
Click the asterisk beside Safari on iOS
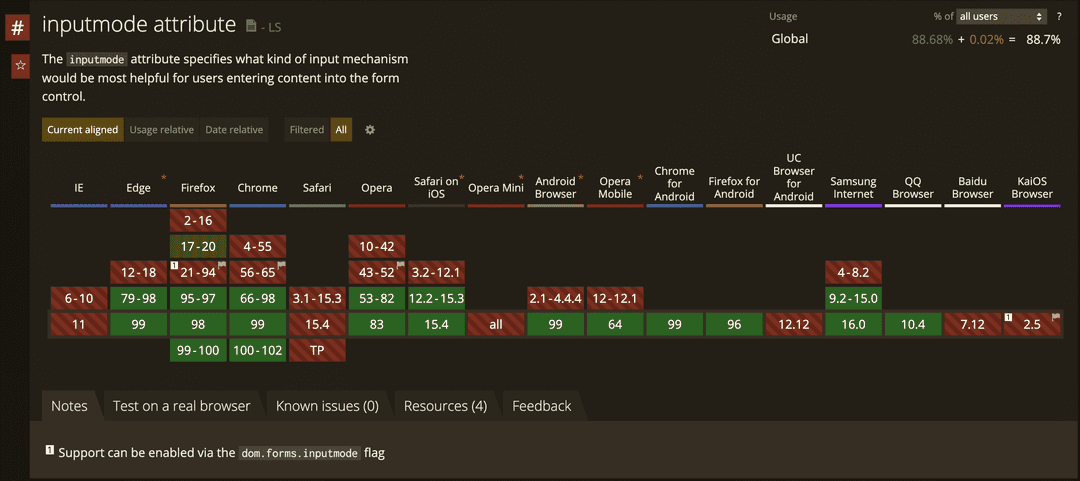coord(462,178)
